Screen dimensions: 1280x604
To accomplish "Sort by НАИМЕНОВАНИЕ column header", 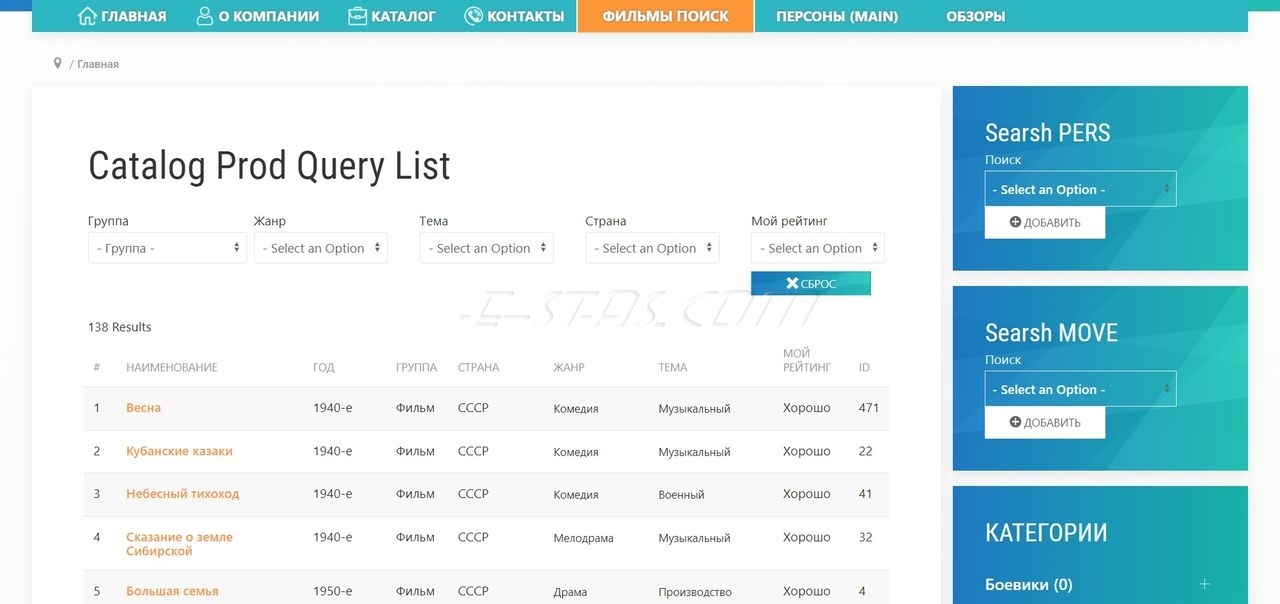I will pyautogui.click(x=172, y=368).
